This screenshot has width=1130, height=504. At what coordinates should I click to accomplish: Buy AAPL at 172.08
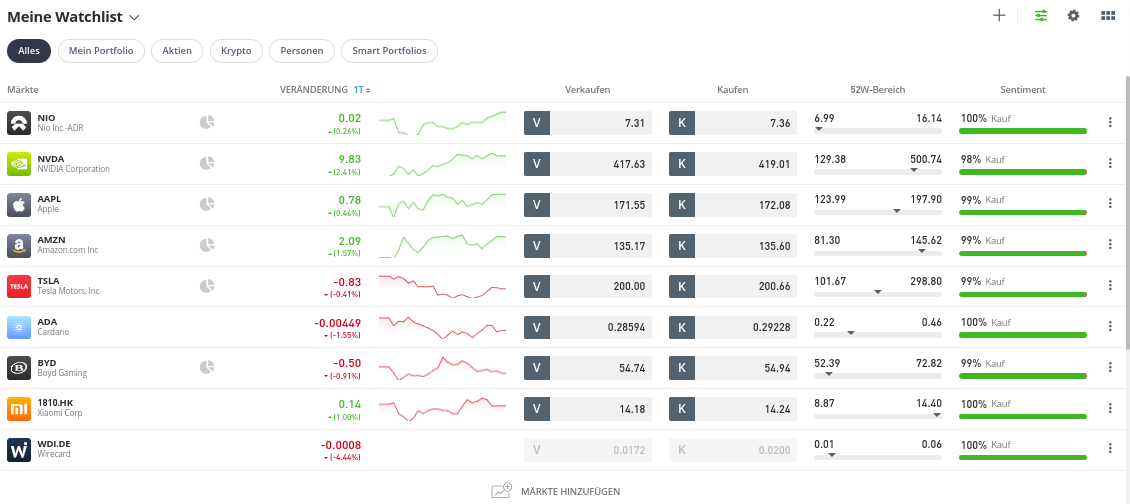(x=734, y=205)
